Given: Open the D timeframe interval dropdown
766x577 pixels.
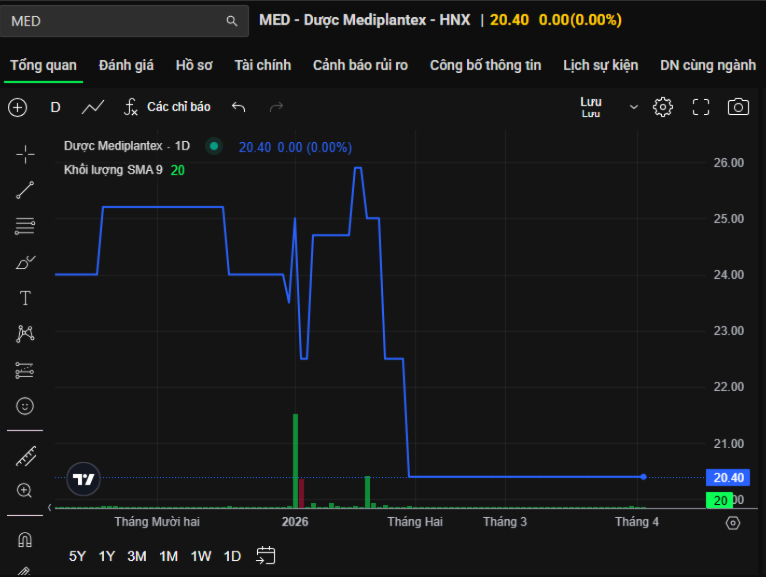Looking at the screenshot, I should [55, 107].
